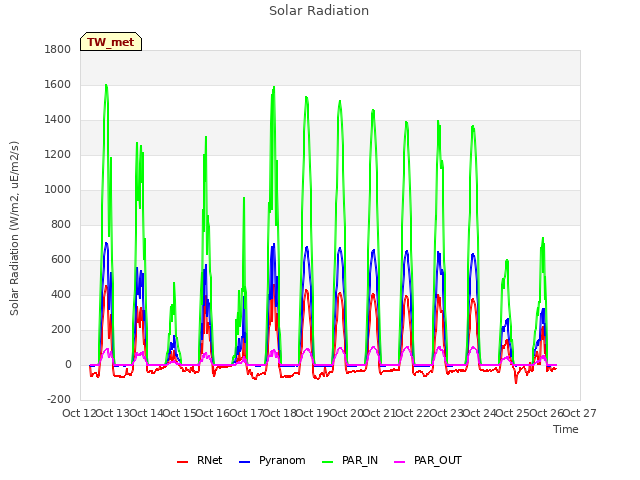Click the 800 y-axis tick label
The image size is (640, 480).
click(61, 224)
